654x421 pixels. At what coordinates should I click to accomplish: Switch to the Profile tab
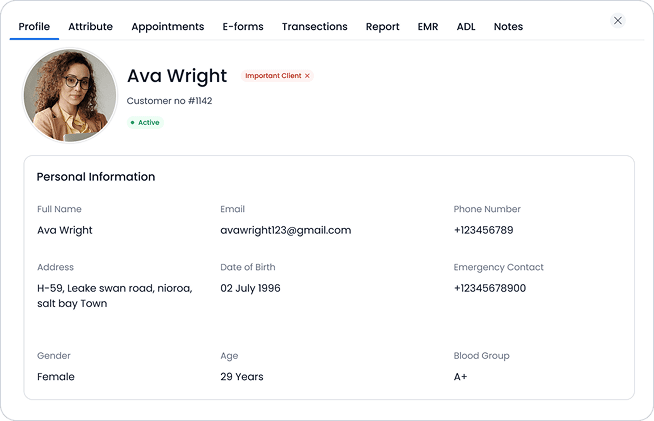(x=34, y=26)
